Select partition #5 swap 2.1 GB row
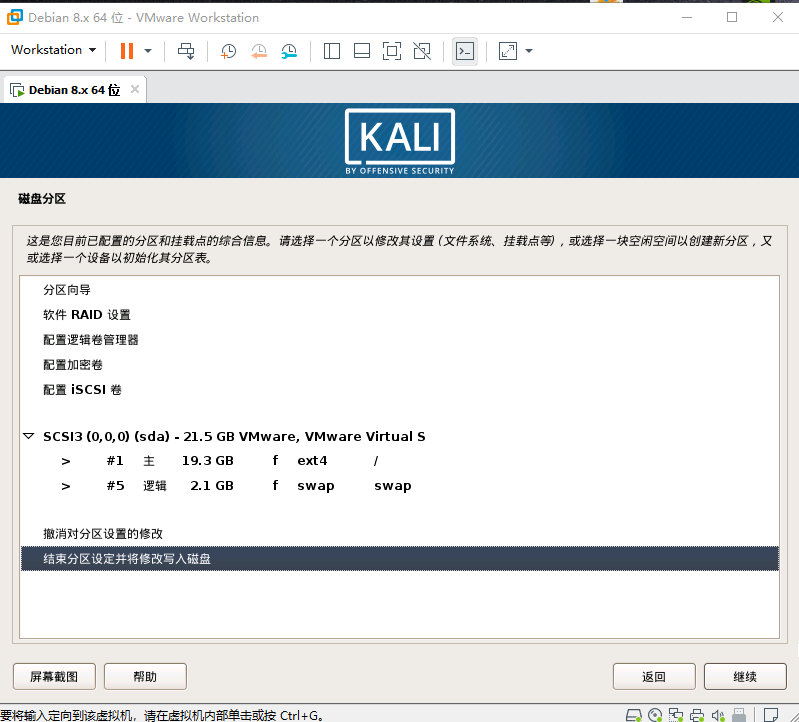 tap(400, 486)
